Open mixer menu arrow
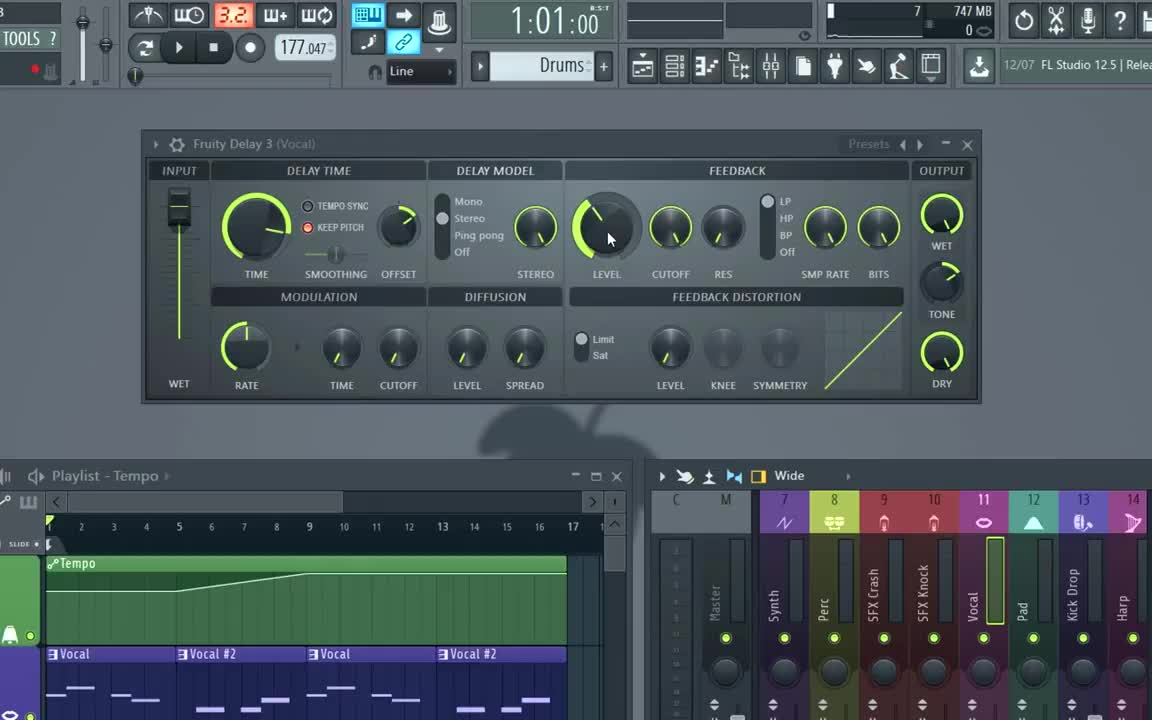1152x720 pixels. coord(662,477)
